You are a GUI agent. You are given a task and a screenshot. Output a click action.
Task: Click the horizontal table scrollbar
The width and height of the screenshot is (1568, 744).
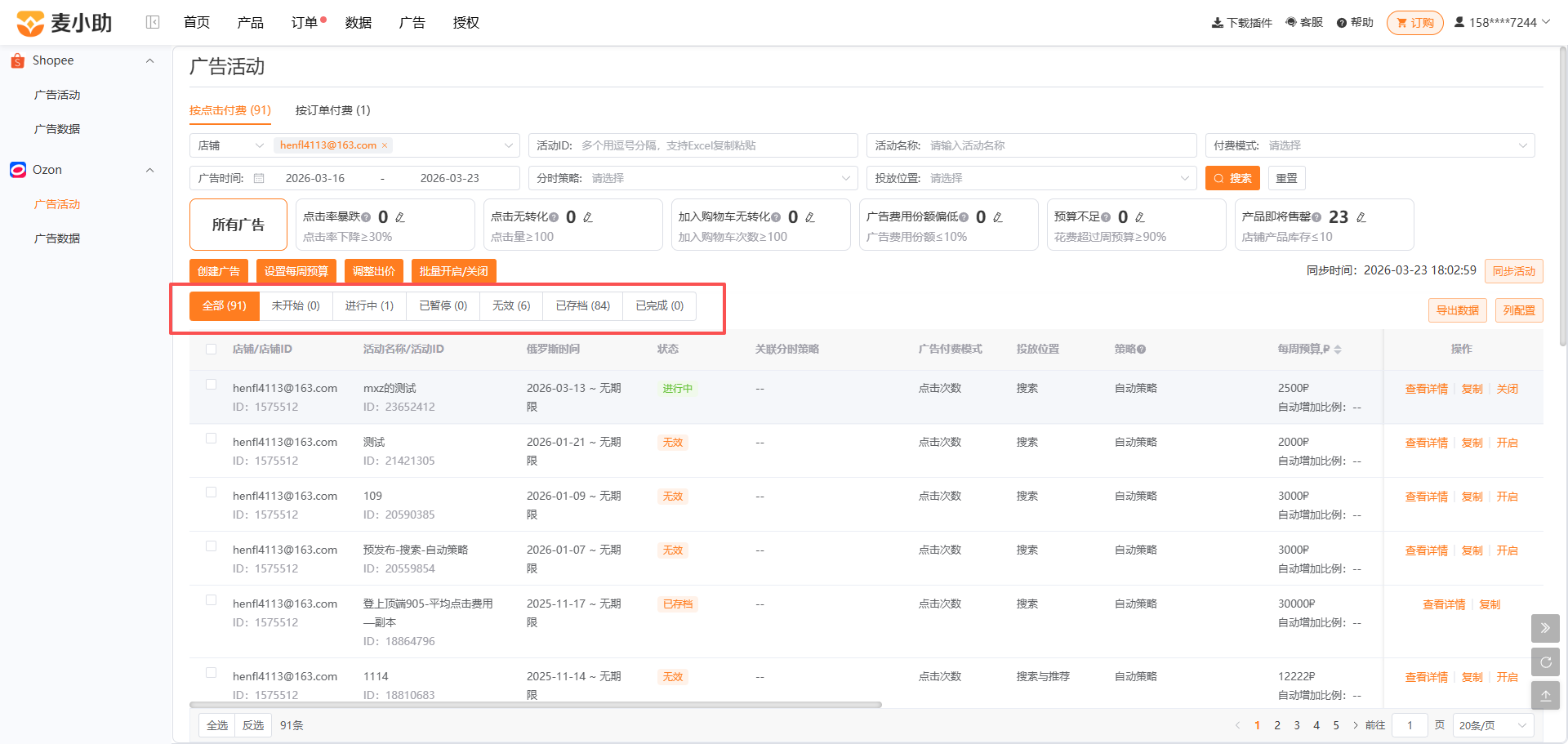coord(536,704)
